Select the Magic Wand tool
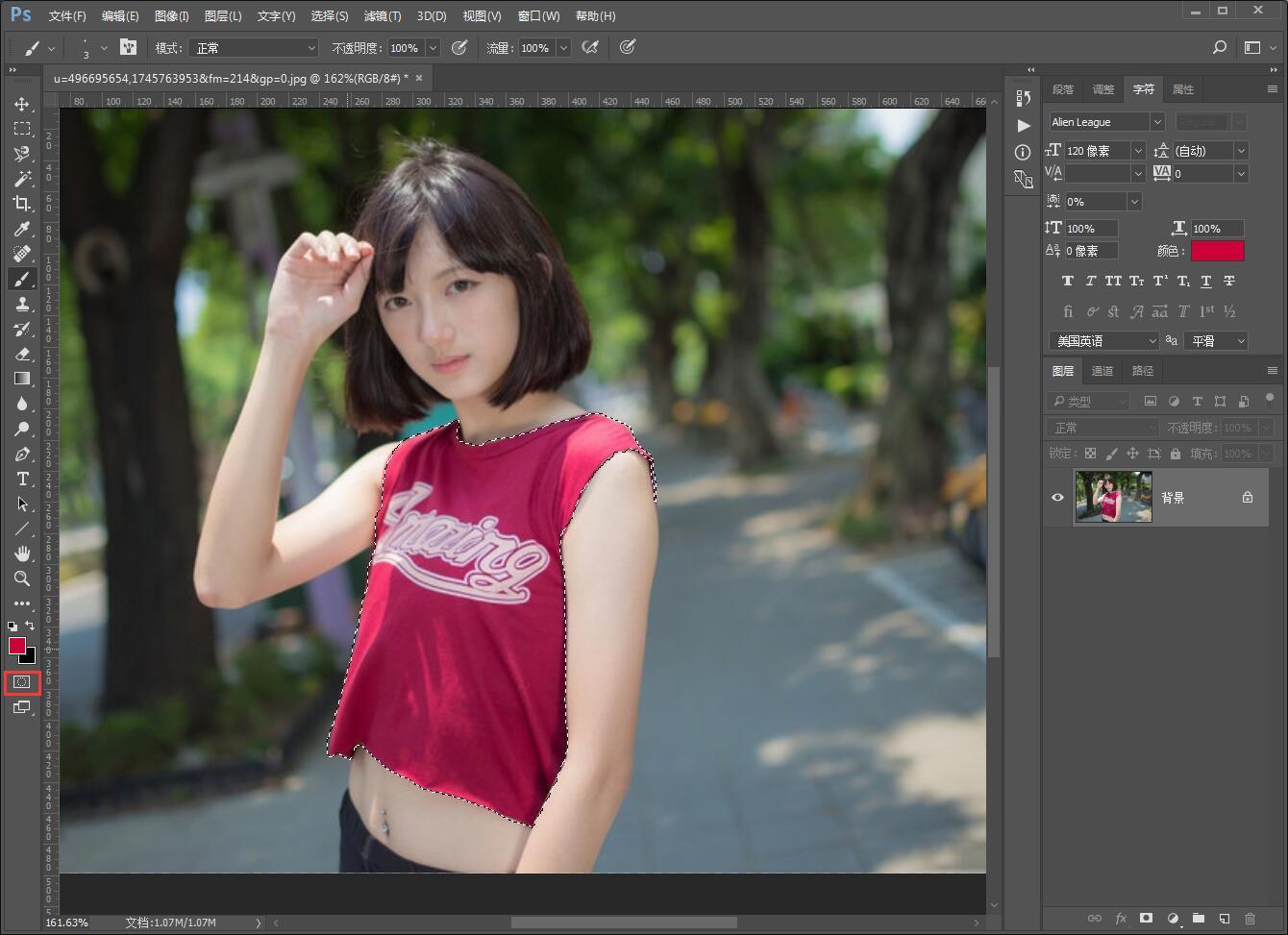Screen dimensions: 1288x935 coord(22,179)
